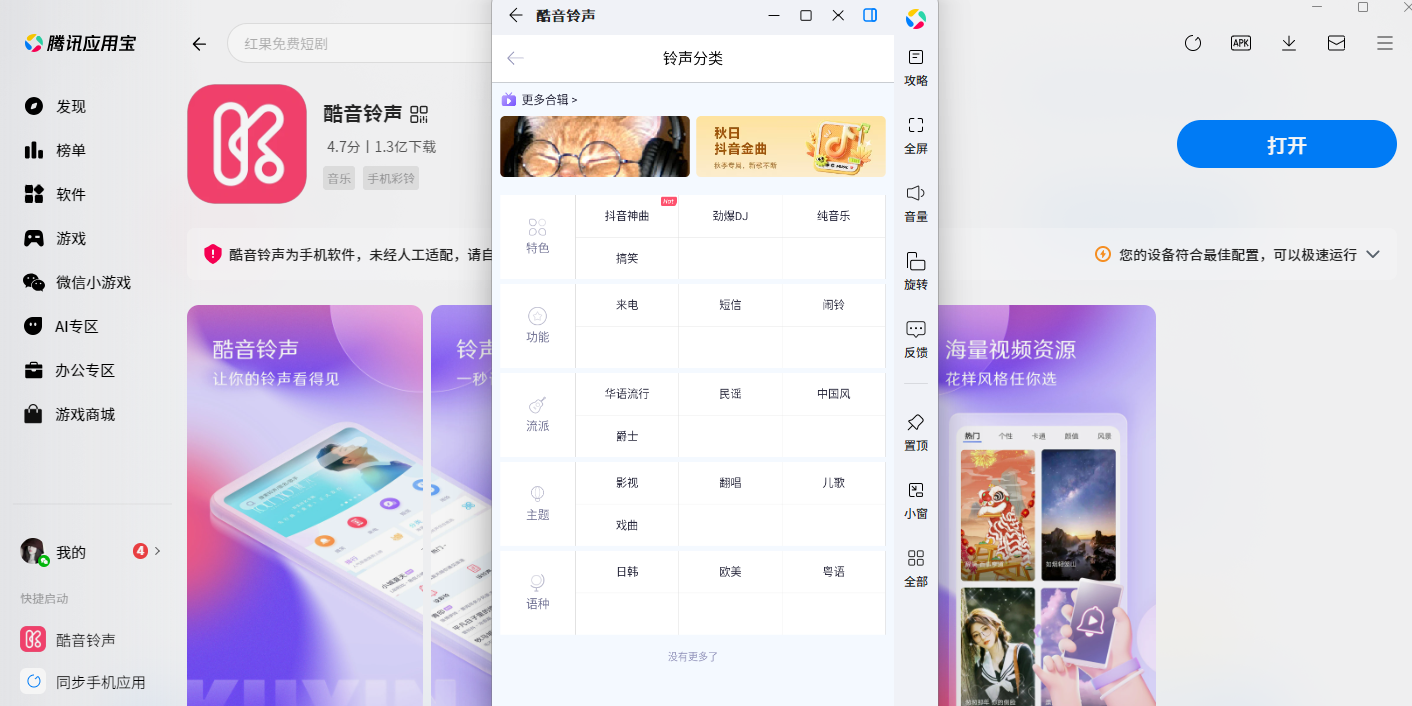Select 粤语 language category
Viewport: 1412px width, 706px height.
click(x=833, y=572)
